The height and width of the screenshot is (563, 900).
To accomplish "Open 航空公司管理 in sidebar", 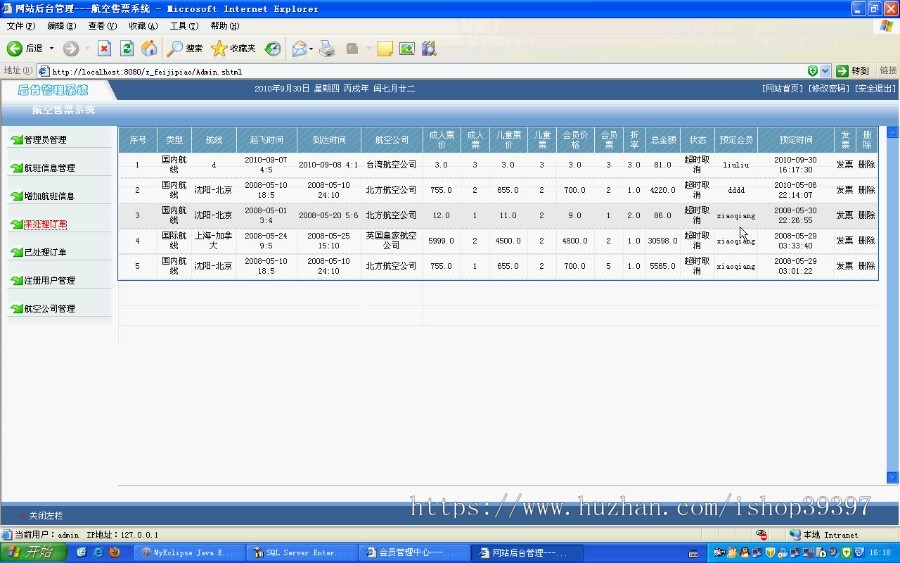I will click(49, 309).
